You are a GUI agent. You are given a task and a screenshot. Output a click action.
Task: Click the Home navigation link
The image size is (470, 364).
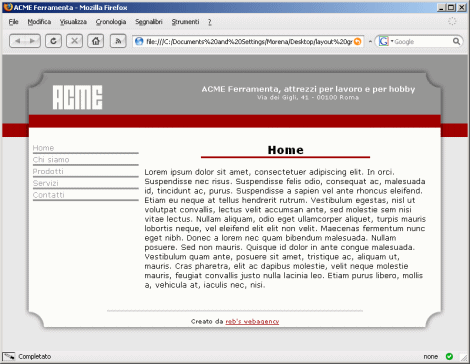click(43, 148)
